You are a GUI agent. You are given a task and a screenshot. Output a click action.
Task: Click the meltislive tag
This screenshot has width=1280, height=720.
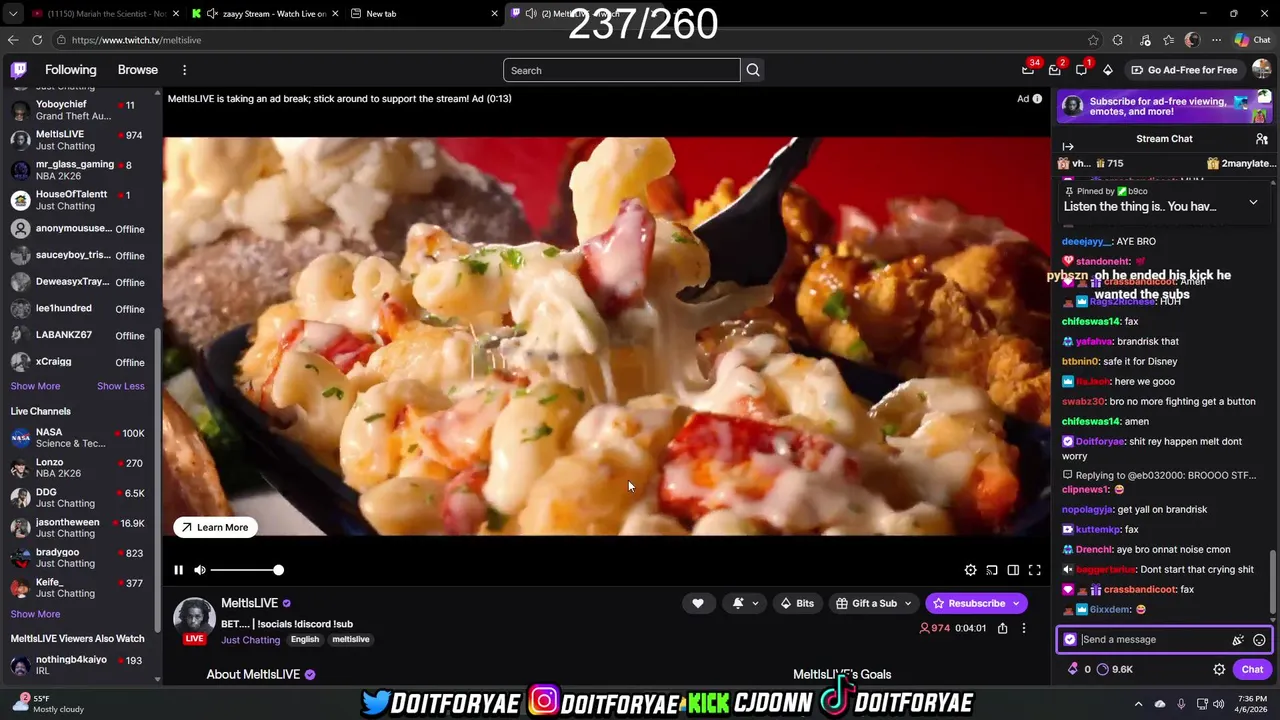(x=351, y=640)
